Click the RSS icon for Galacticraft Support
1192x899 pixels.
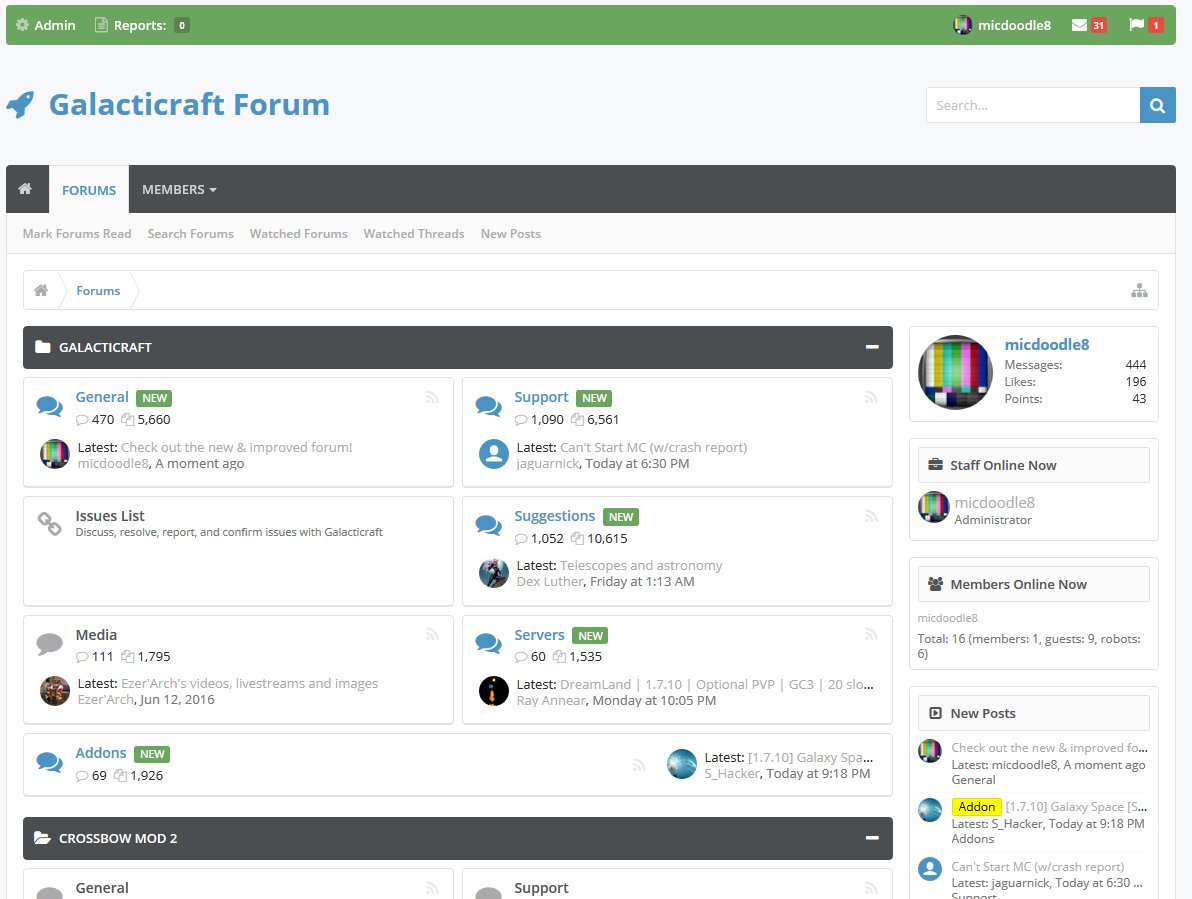871,397
